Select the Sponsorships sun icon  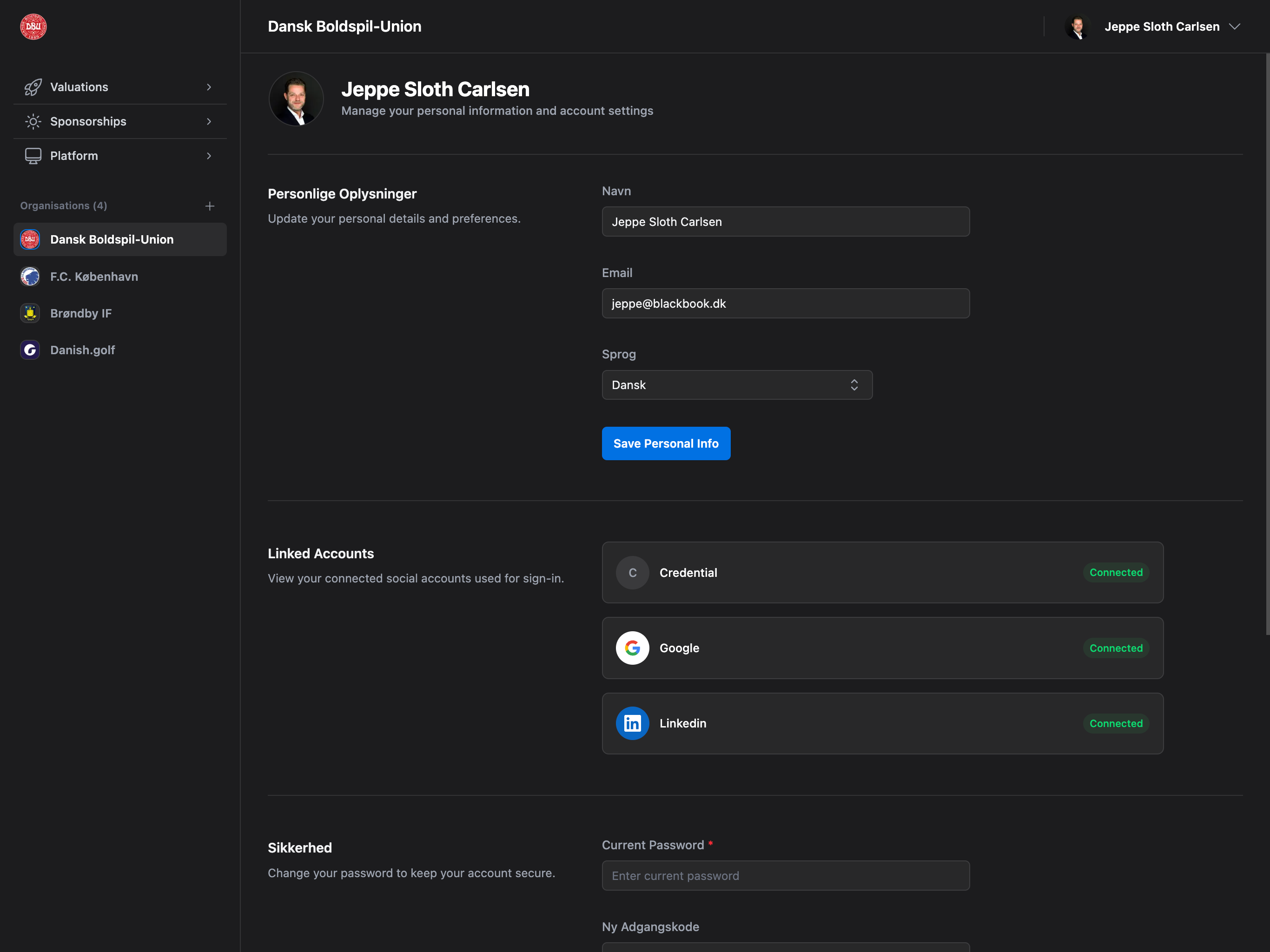(33, 121)
